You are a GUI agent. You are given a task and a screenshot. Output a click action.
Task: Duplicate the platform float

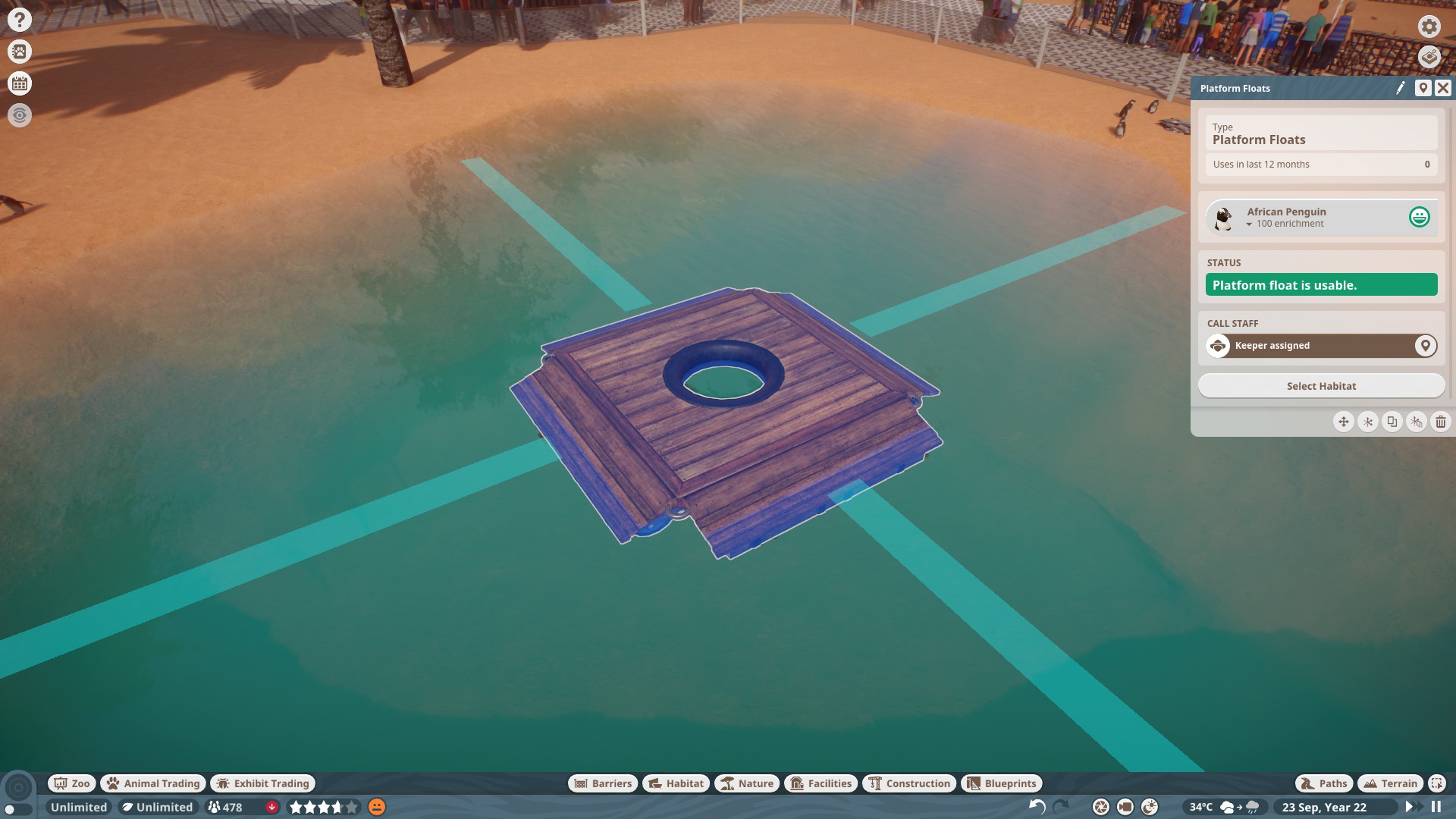pyautogui.click(x=1392, y=422)
